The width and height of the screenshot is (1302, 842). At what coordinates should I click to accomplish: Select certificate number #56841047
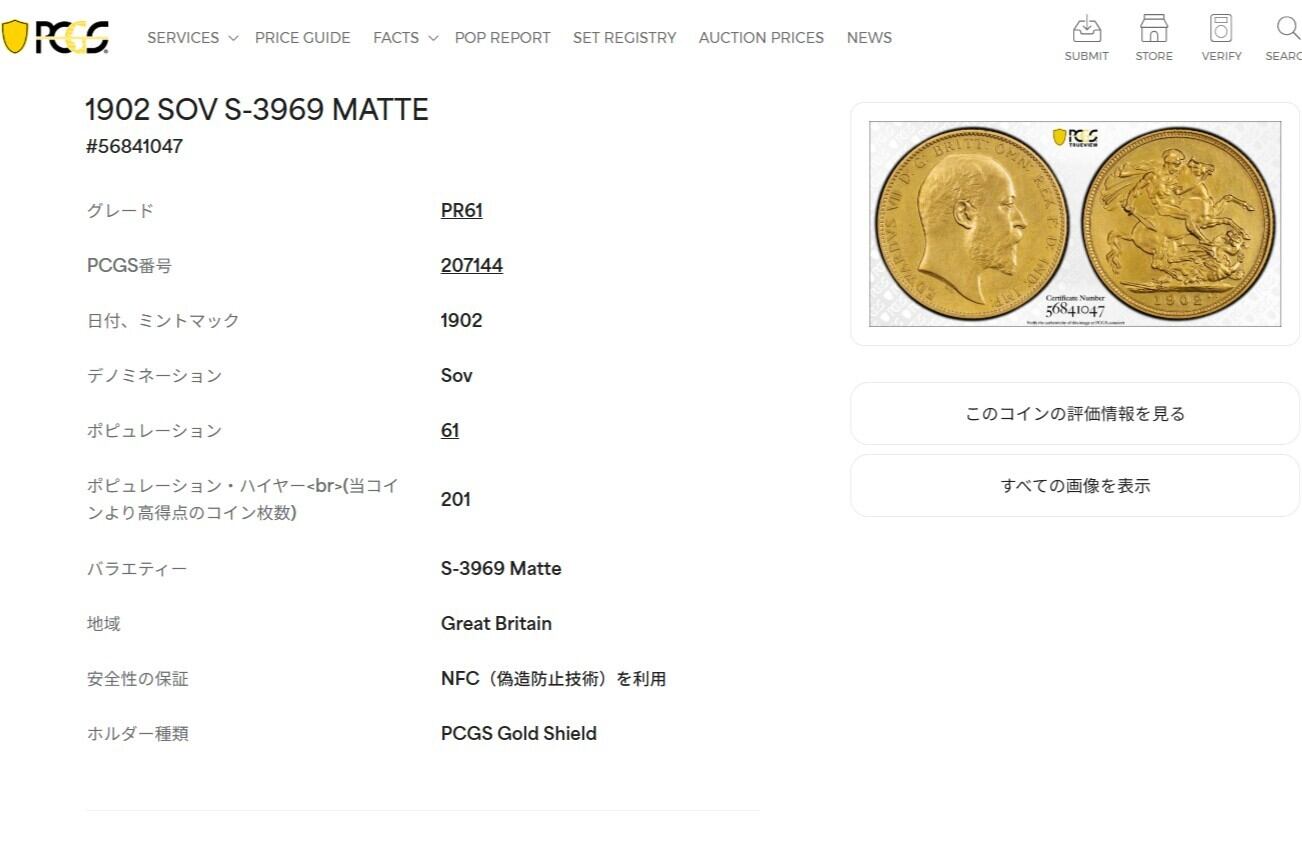point(135,146)
